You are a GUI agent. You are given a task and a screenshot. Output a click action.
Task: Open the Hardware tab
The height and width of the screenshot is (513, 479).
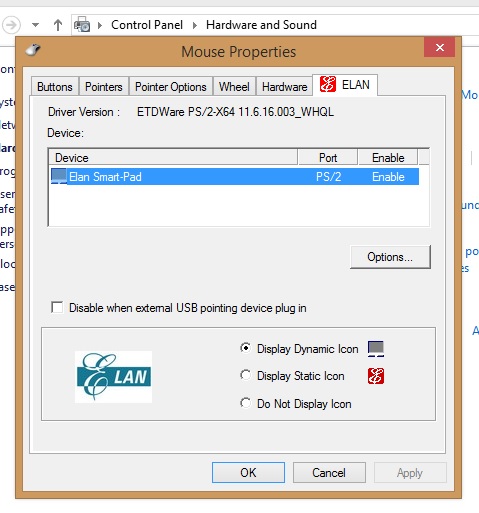click(284, 87)
